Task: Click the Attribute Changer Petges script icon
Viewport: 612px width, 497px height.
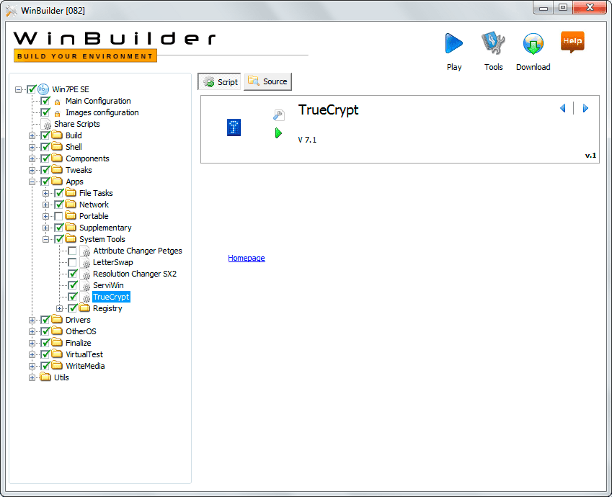Action: click(x=85, y=251)
